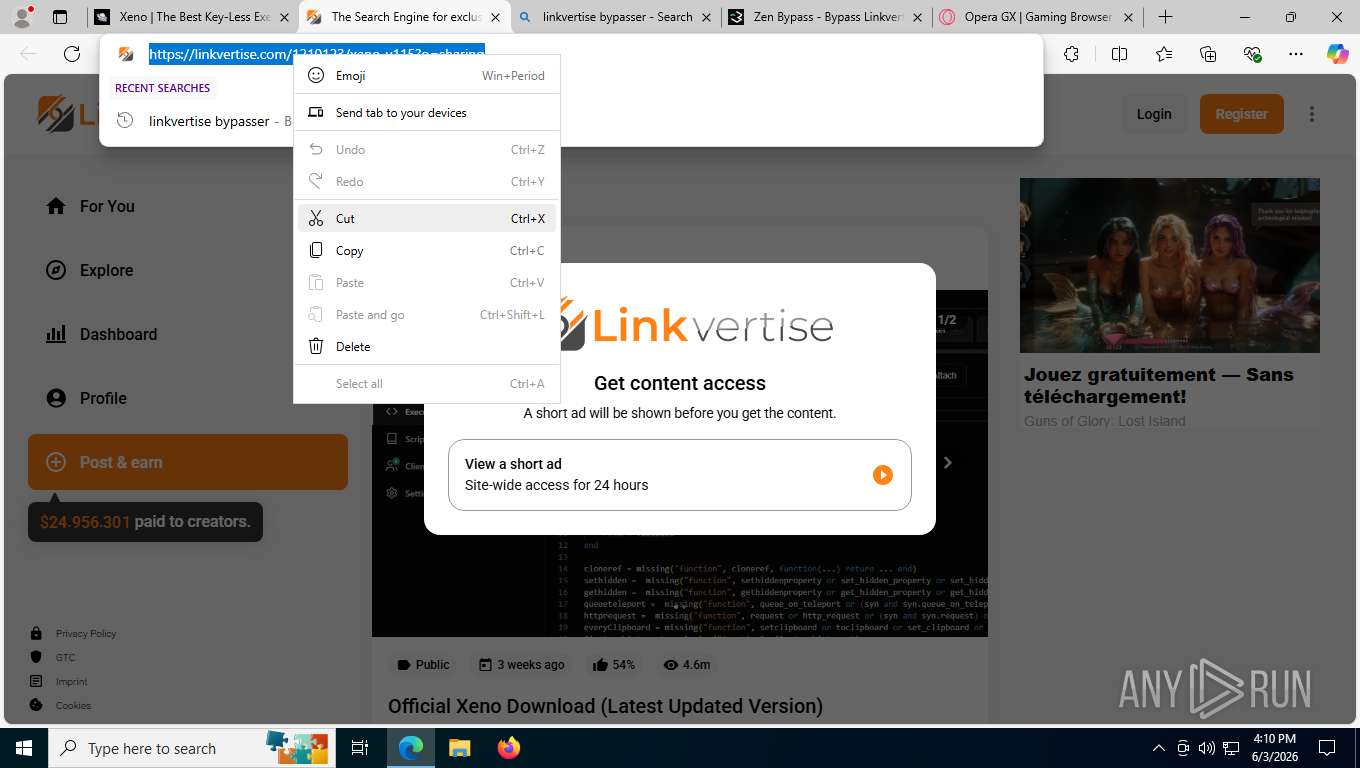Click the Post & earn button
This screenshot has height=768, width=1360.
click(x=188, y=462)
